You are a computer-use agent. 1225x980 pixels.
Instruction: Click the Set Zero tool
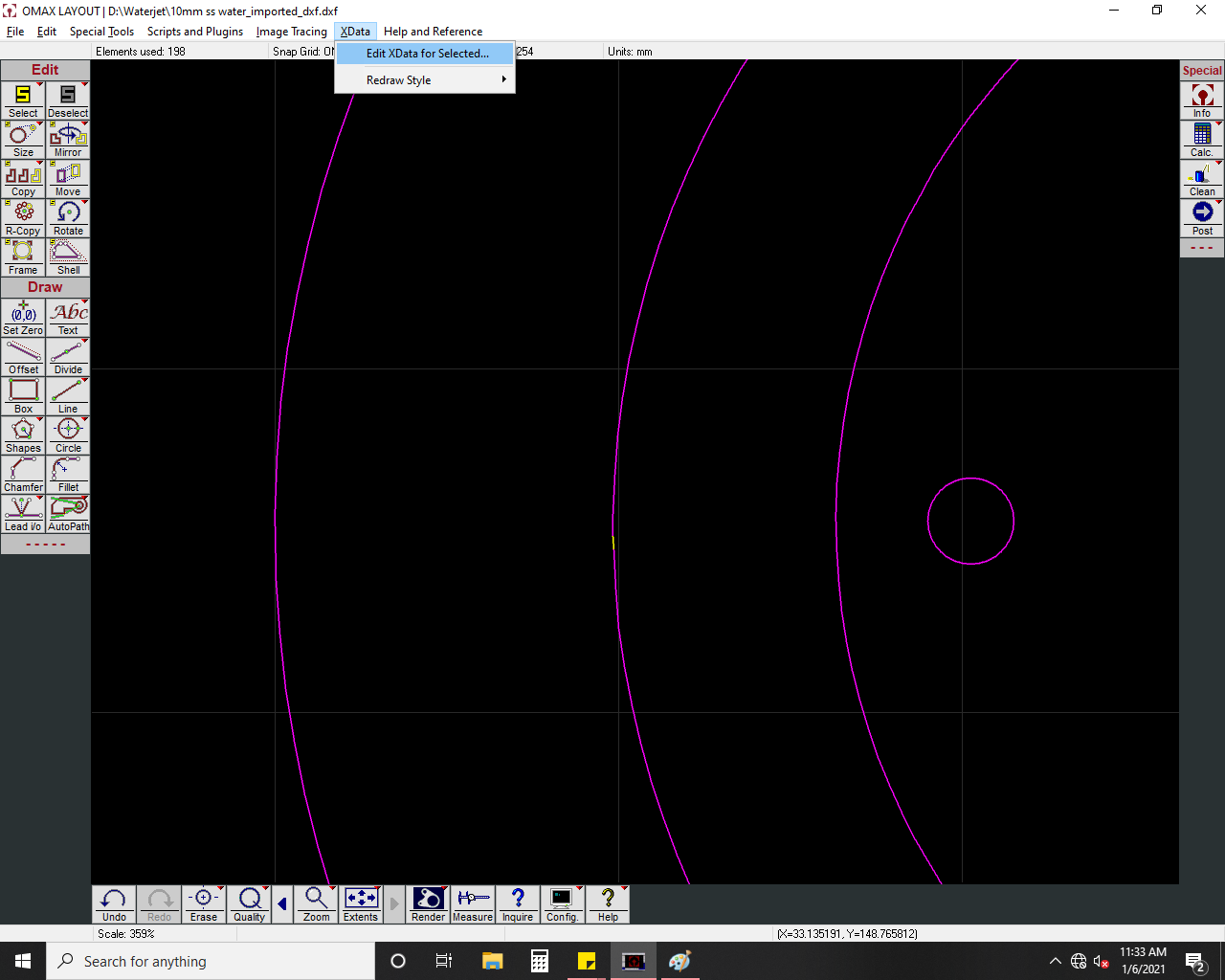[23, 318]
